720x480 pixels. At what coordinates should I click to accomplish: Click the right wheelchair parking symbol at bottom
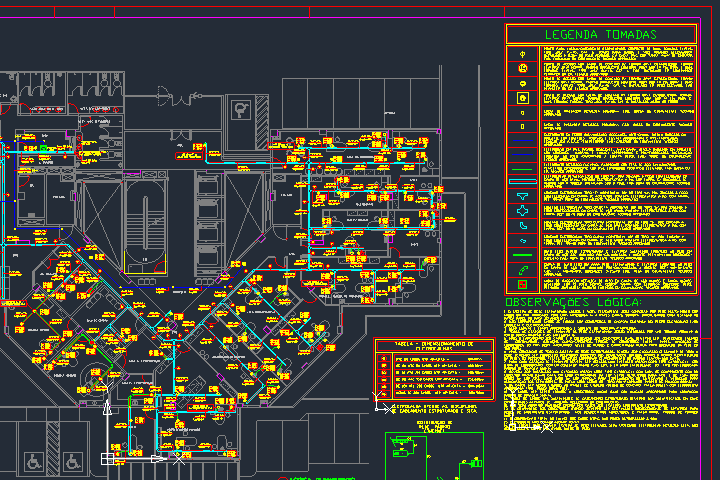click(x=72, y=462)
